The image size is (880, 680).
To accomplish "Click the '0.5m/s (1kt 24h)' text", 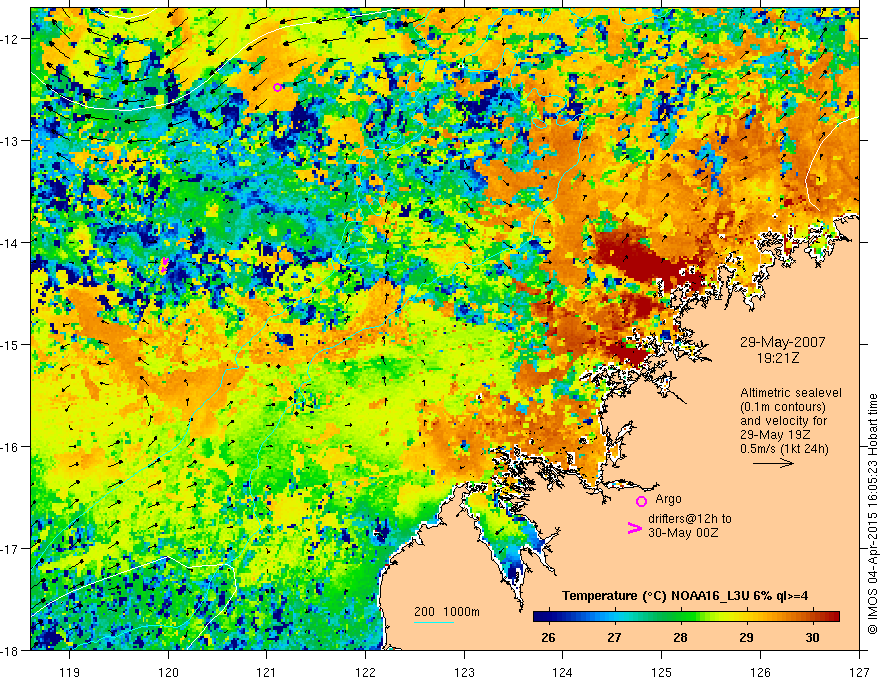I will tap(784, 449).
